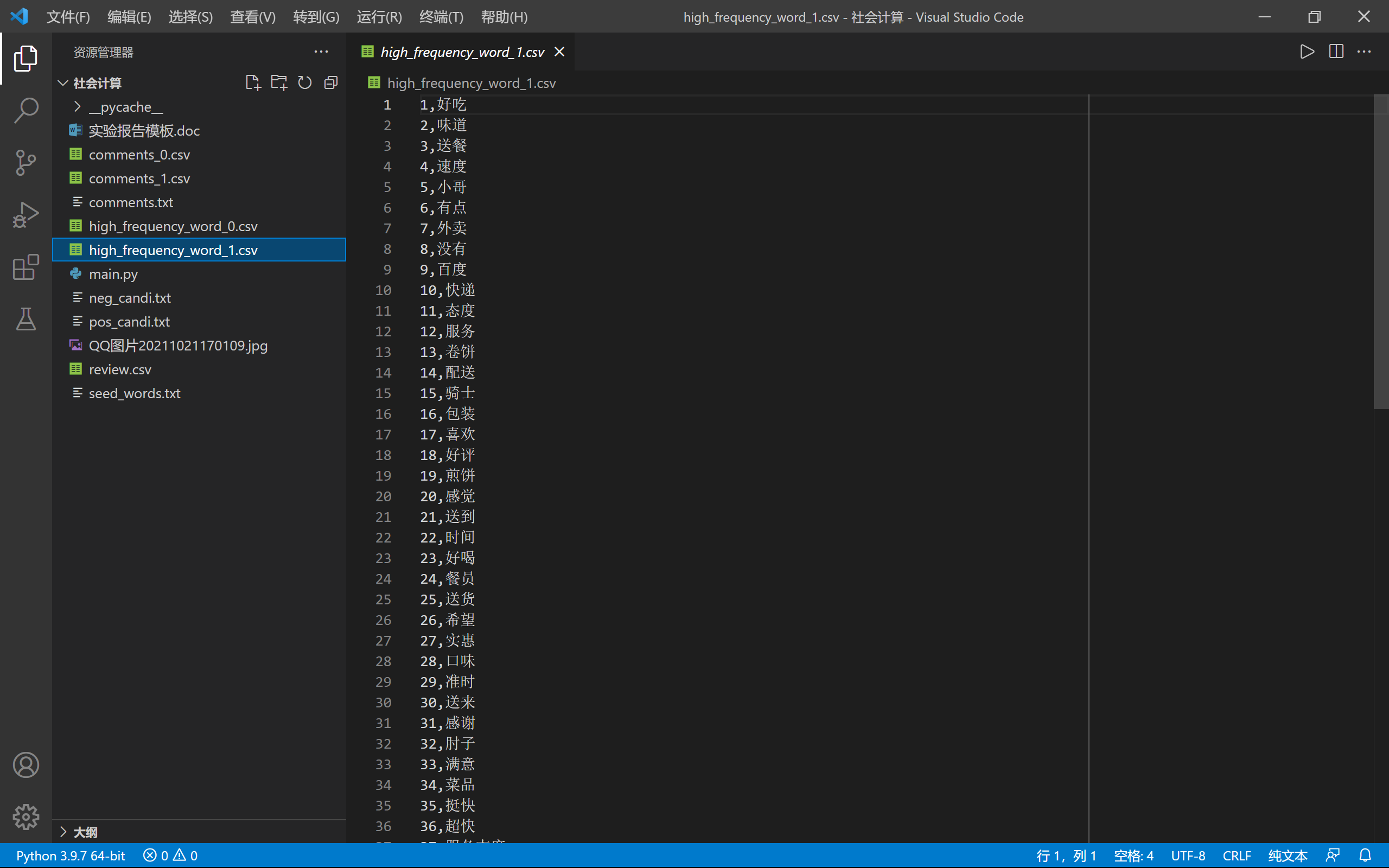Viewport: 1389px width, 868px height.
Task: Close the high_frequency_word_1.csv tab
Action: pos(559,52)
